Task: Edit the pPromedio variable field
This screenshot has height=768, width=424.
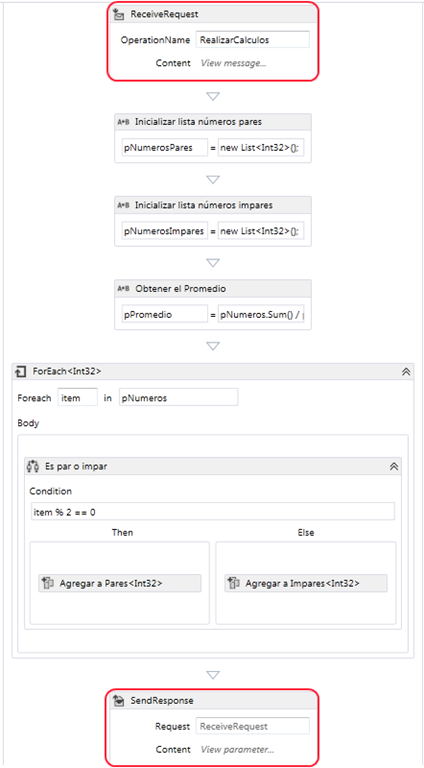Action: click(x=165, y=315)
